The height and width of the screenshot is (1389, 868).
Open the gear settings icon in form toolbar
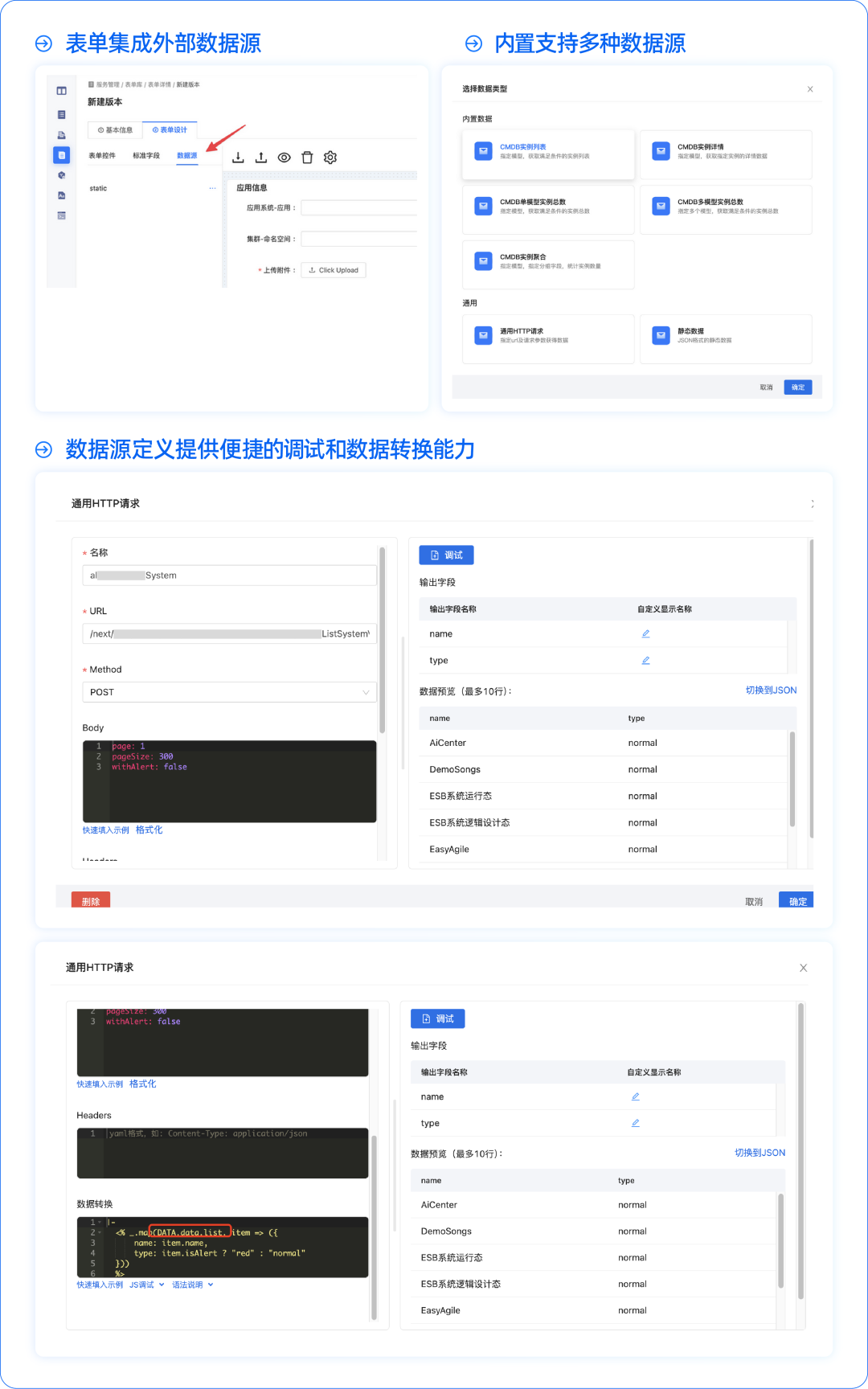[330, 158]
